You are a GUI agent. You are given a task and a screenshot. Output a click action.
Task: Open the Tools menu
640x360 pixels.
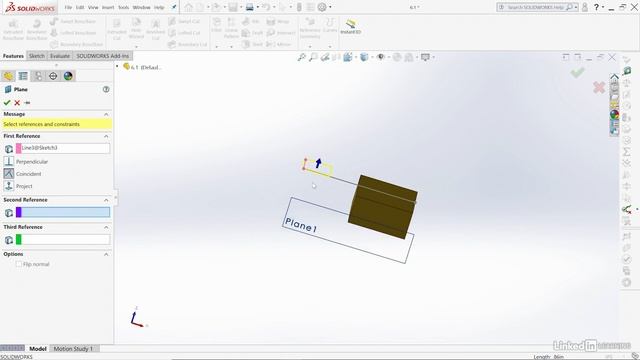point(124,7)
